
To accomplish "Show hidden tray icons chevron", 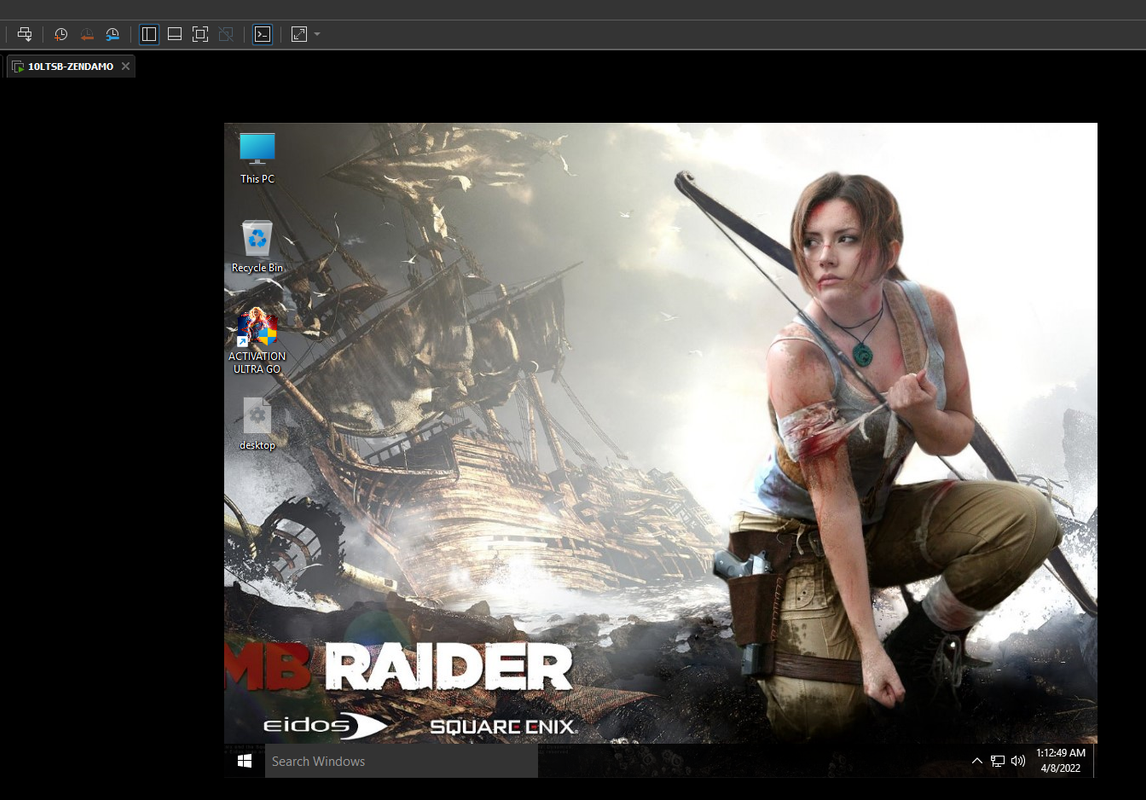I will (x=977, y=761).
